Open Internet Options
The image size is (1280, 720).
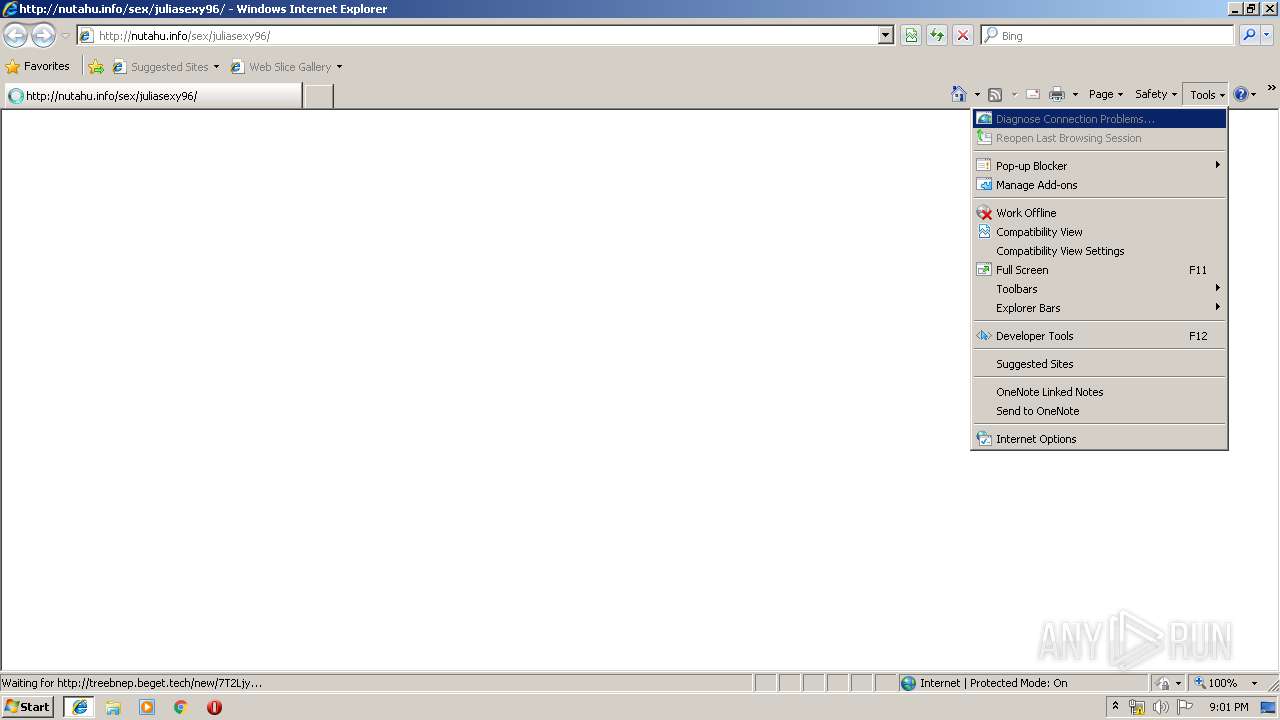point(1099,439)
